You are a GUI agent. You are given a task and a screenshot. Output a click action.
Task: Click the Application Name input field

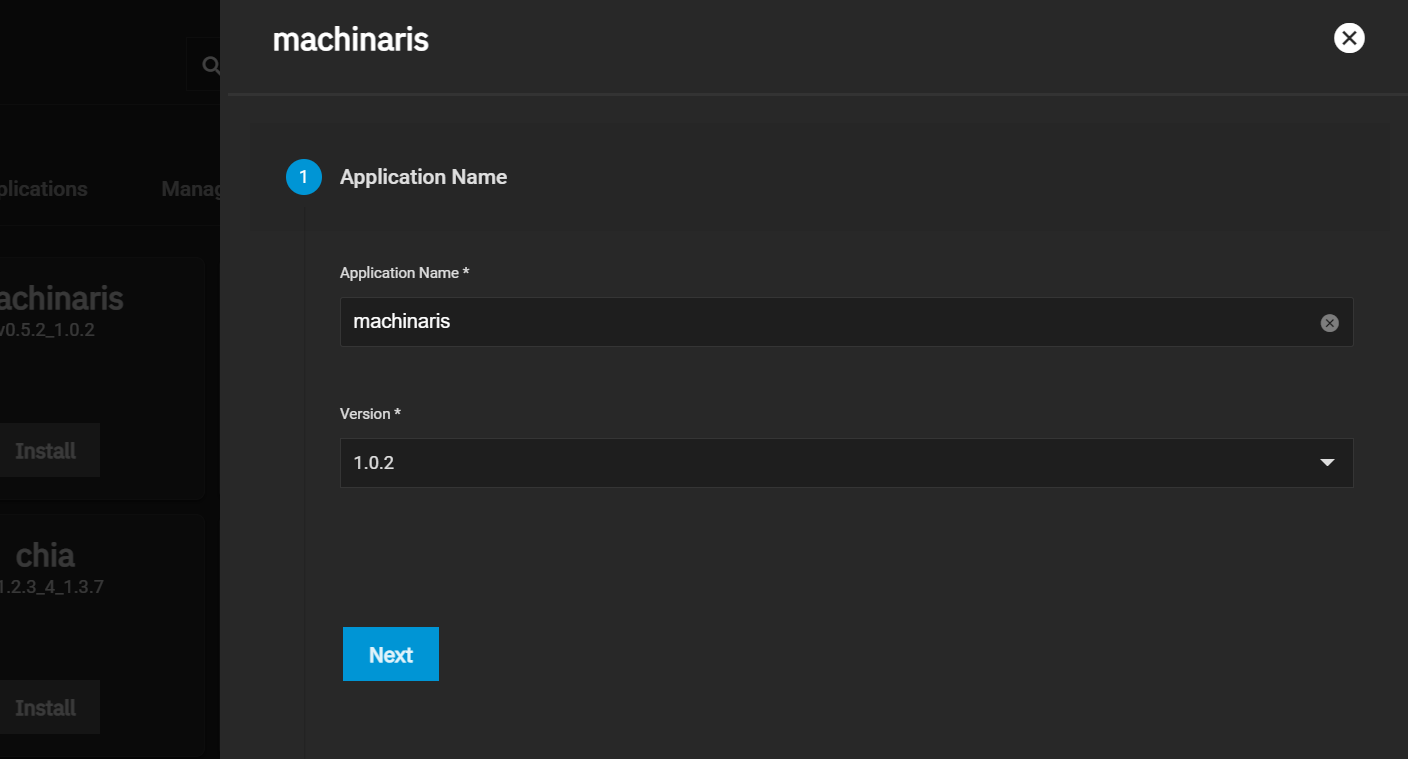(846, 322)
